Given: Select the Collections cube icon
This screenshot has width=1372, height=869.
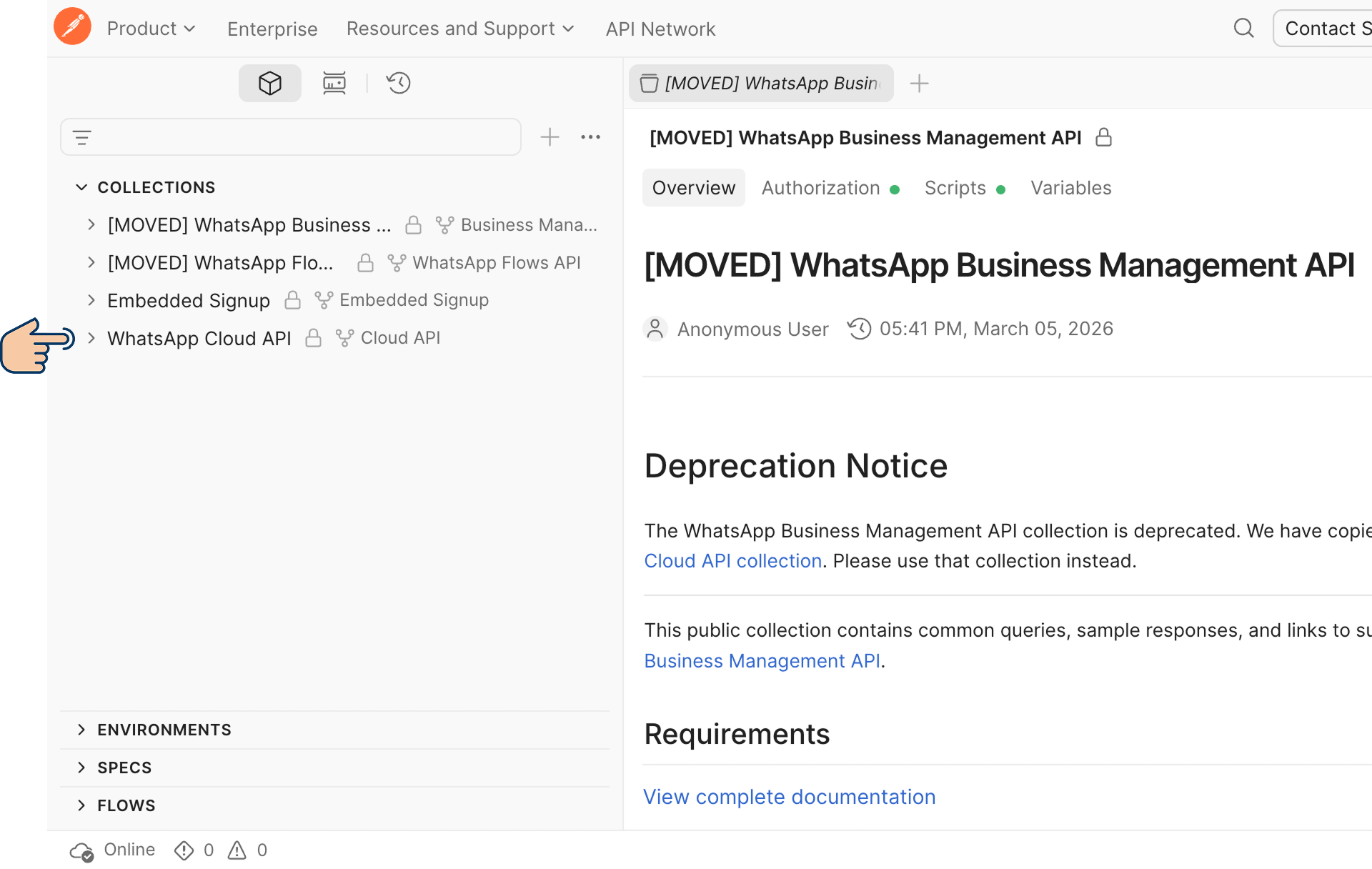Looking at the screenshot, I should pyautogui.click(x=270, y=83).
